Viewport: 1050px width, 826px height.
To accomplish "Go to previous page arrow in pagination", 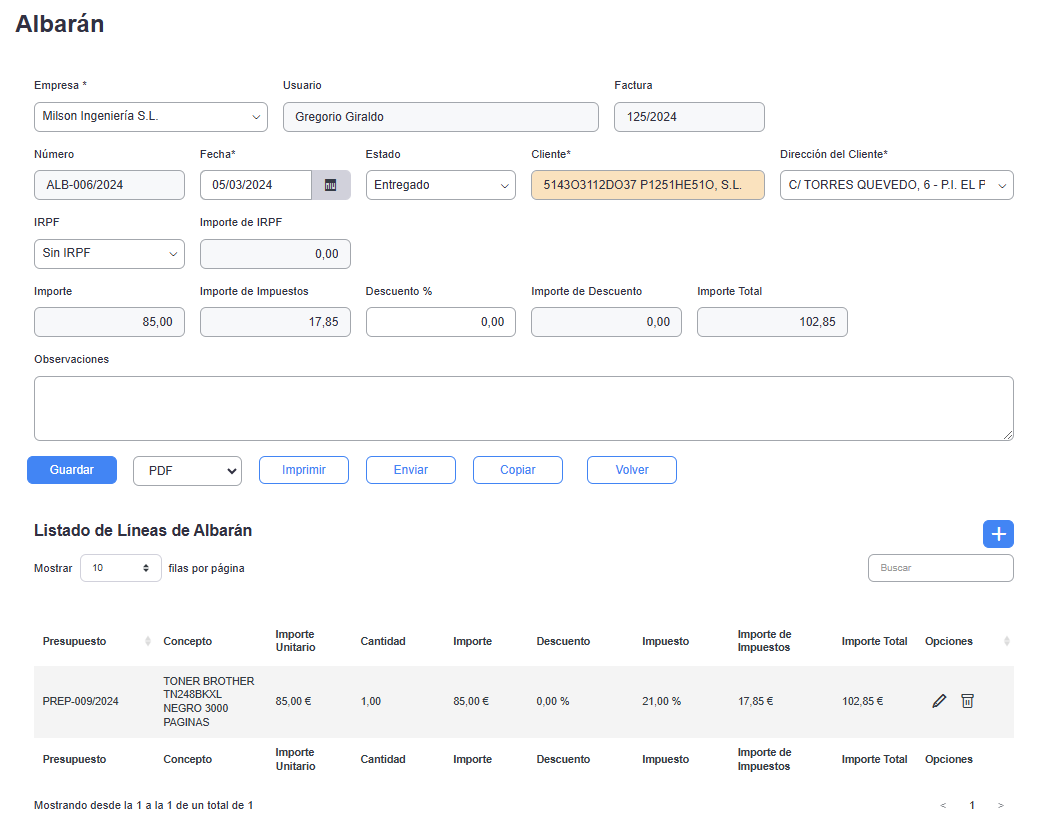I will [943, 805].
